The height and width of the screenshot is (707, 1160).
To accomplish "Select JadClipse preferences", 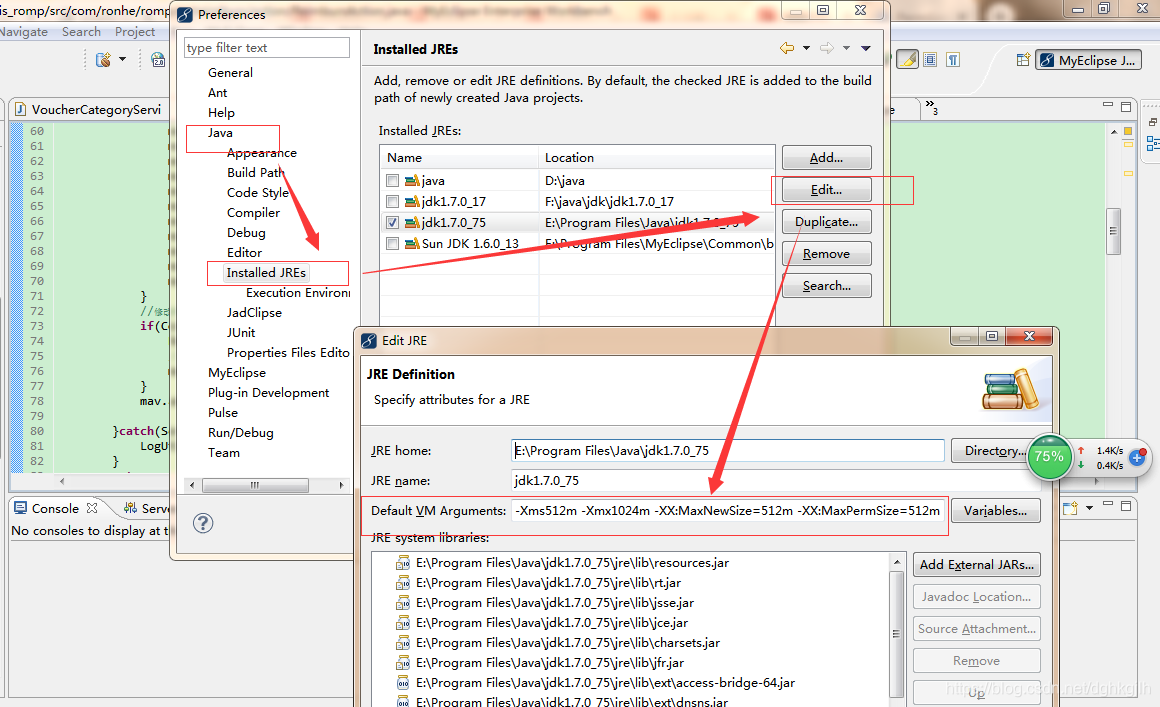I will [x=254, y=312].
